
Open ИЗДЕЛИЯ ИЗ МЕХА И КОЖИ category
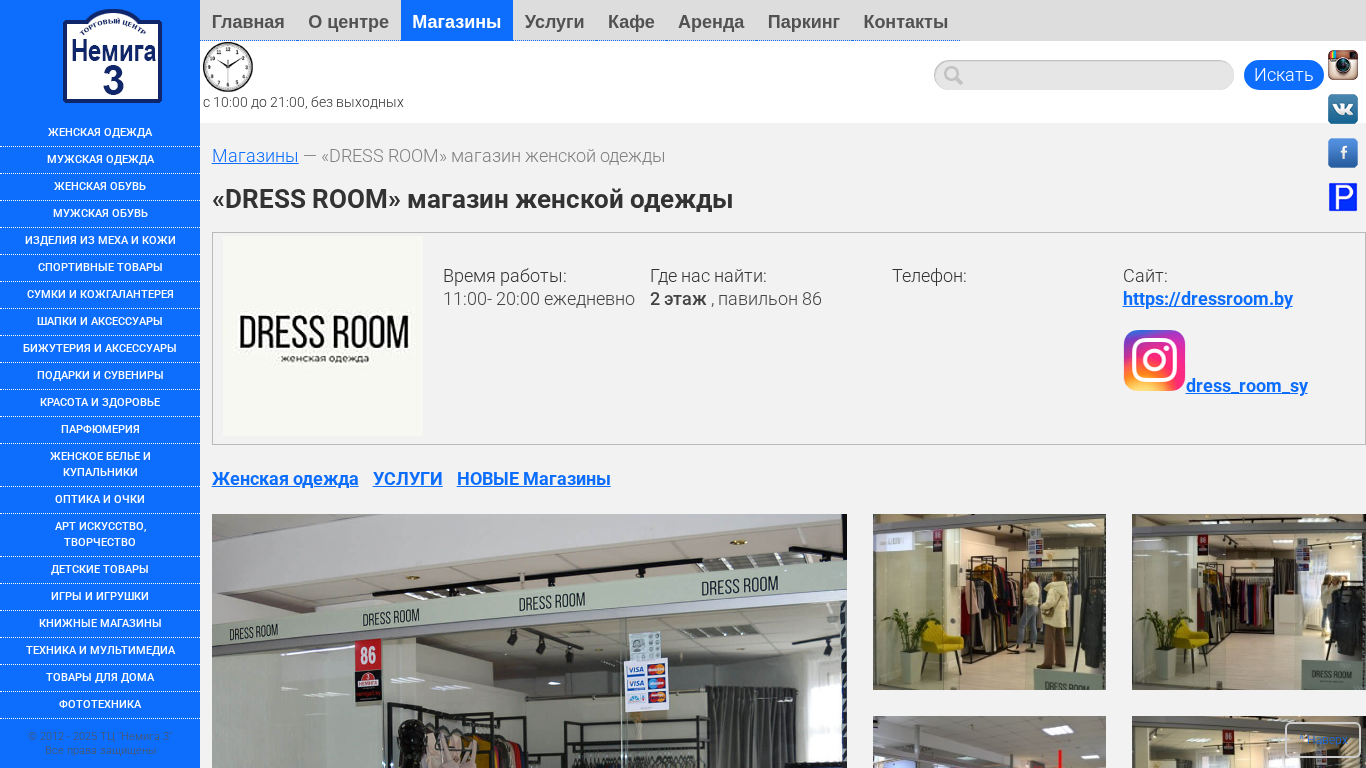100,241
